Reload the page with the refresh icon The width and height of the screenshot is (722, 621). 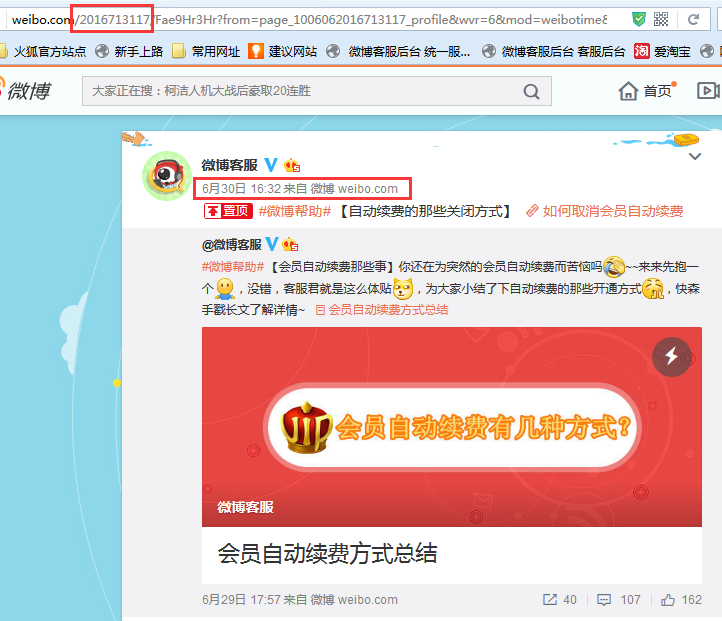(x=693, y=19)
